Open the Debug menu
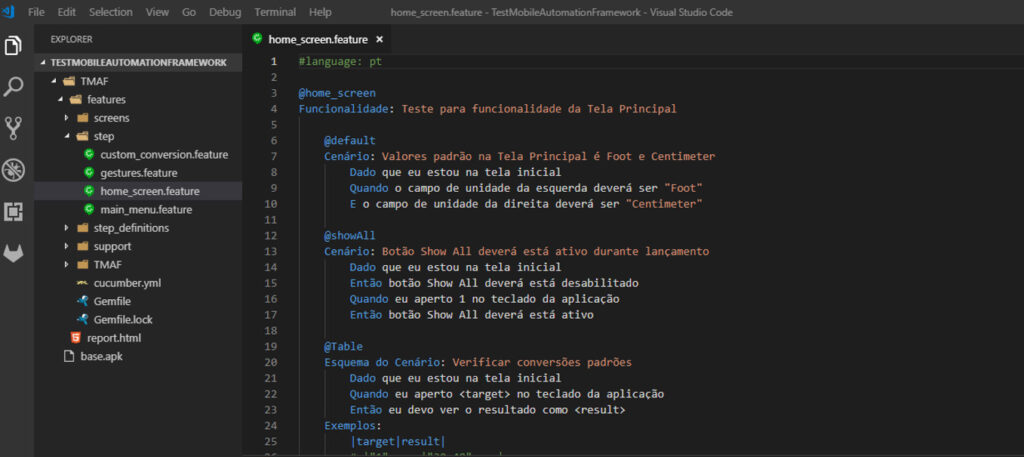Viewport: 1024px width, 457px height. [x=225, y=12]
